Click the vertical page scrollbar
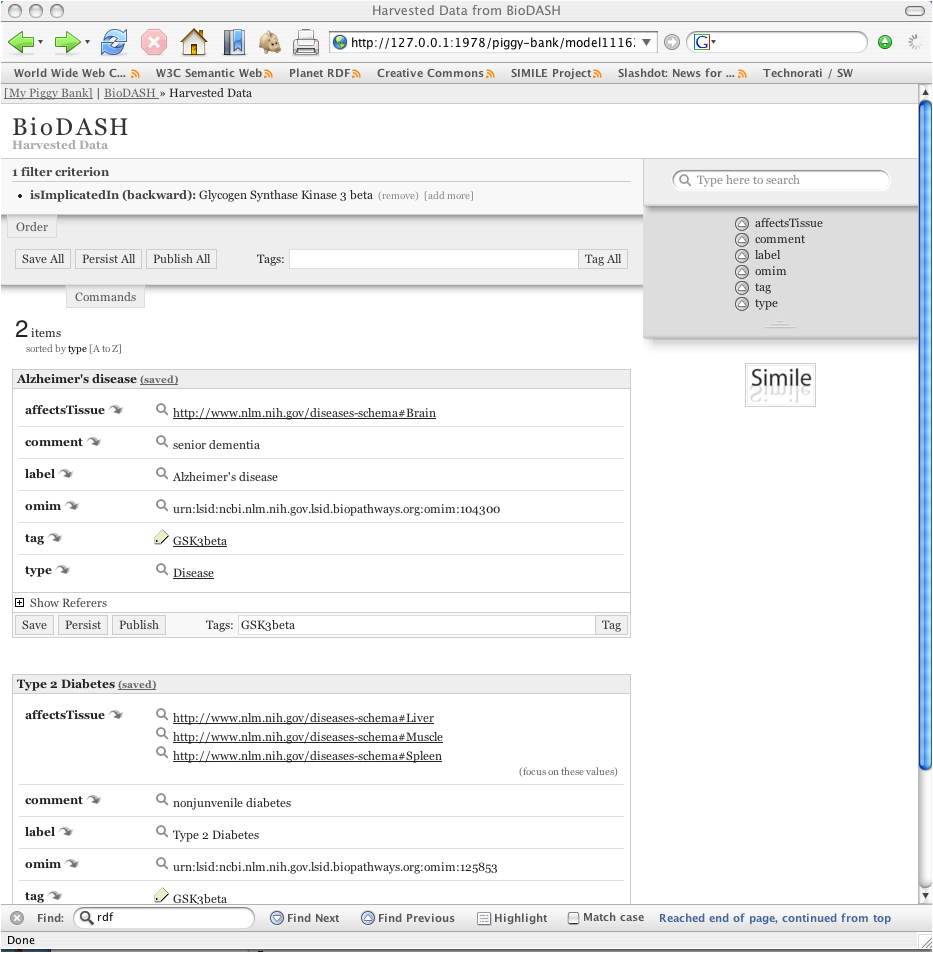This screenshot has width=933, height=953. click(x=924, y=450)
